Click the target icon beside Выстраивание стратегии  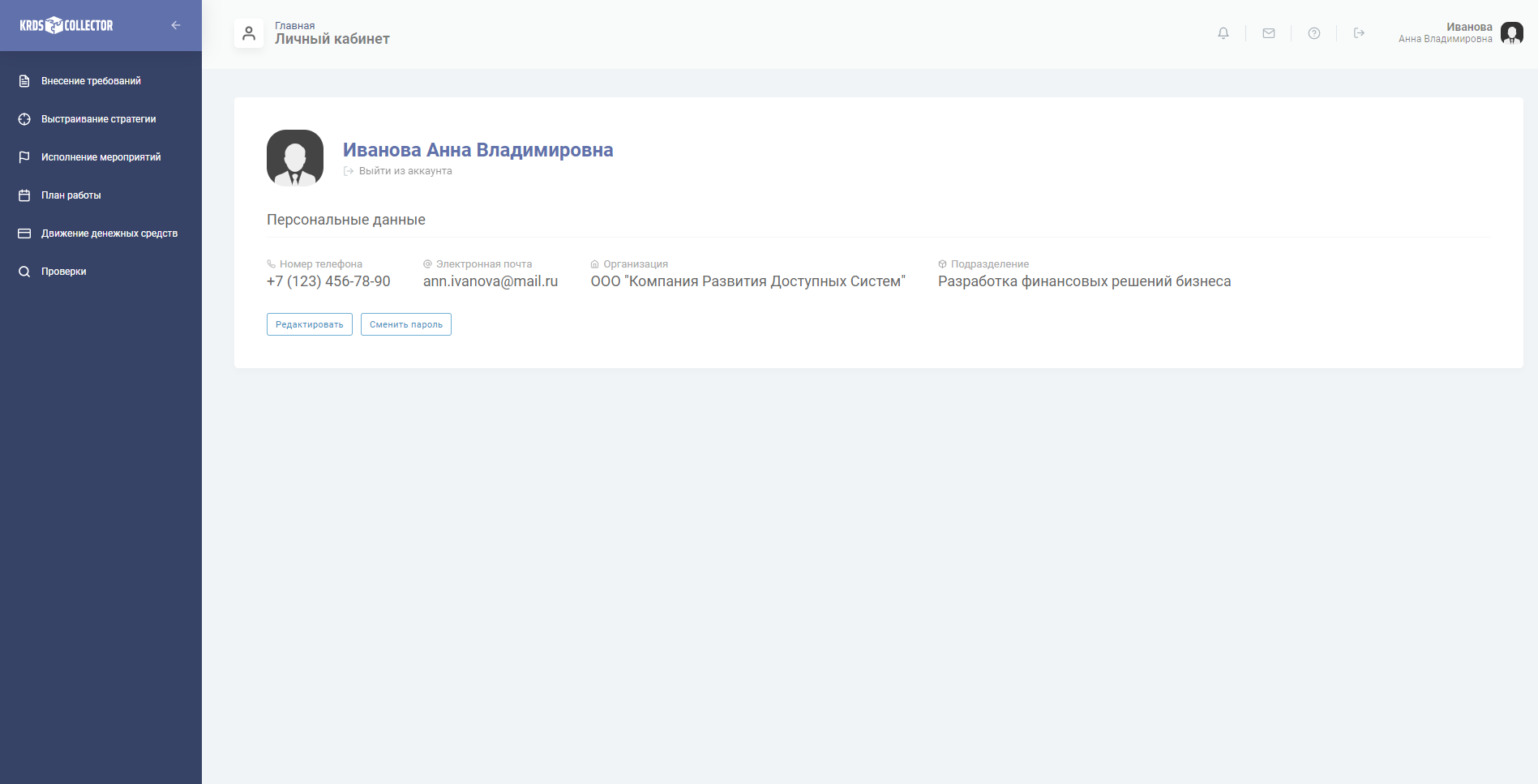click(24, 119)
